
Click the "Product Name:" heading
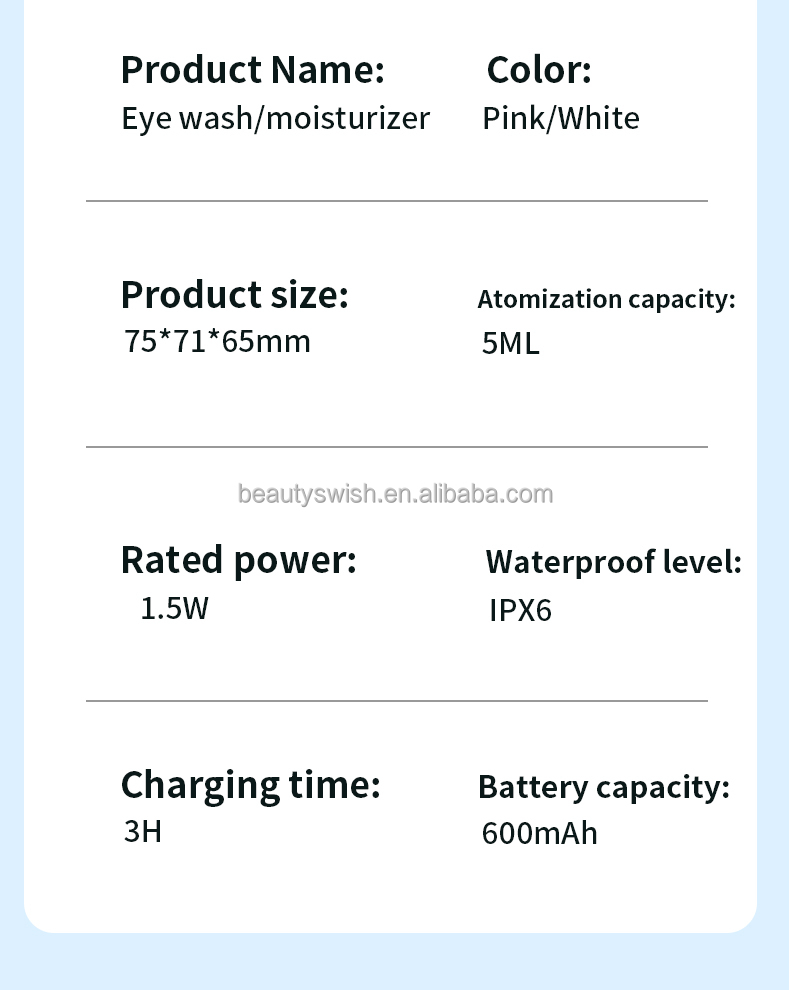[252, 71]
